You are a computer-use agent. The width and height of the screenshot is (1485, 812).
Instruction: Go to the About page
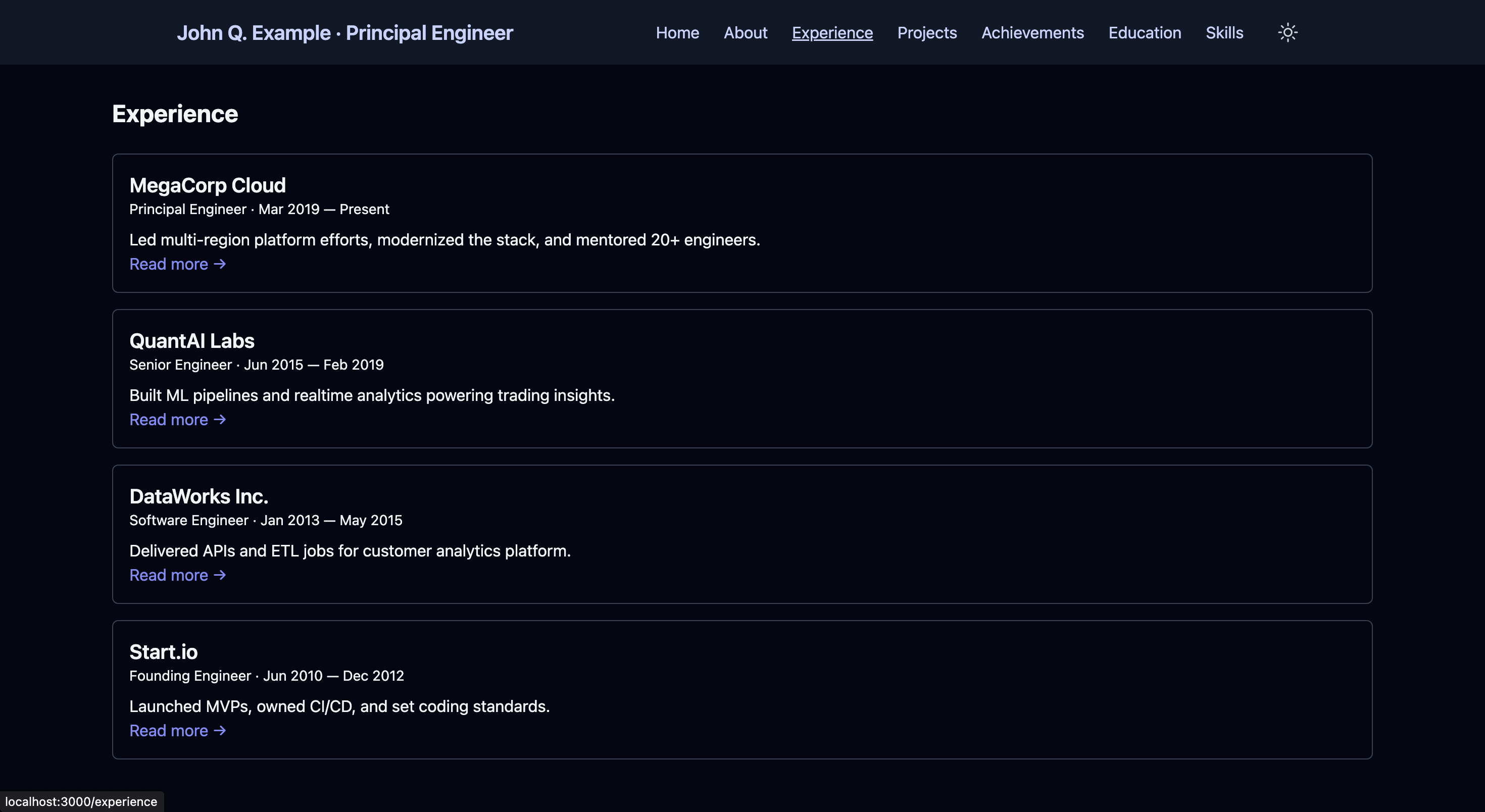746,33
